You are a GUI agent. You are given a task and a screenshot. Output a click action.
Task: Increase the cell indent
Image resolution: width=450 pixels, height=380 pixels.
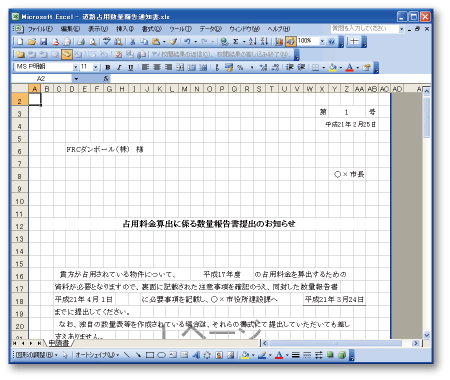[x=301, y=68]
